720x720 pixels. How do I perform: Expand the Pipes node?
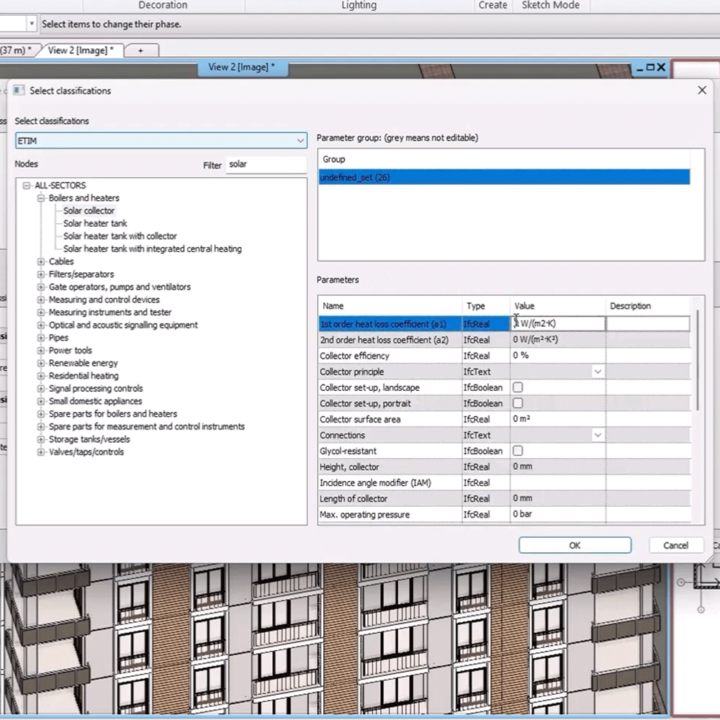41,338
